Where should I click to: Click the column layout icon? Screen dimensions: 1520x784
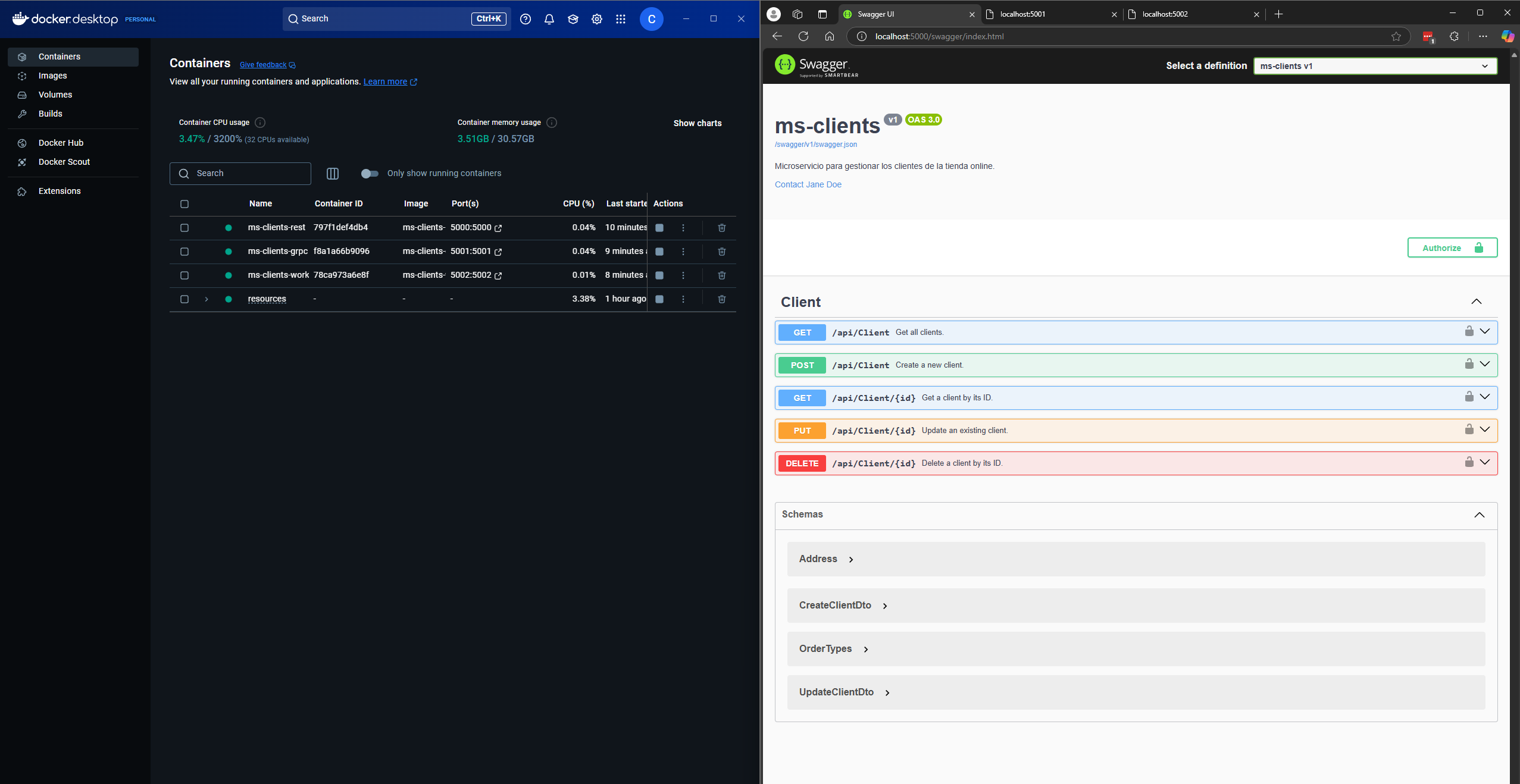click(x=333, y=174)
